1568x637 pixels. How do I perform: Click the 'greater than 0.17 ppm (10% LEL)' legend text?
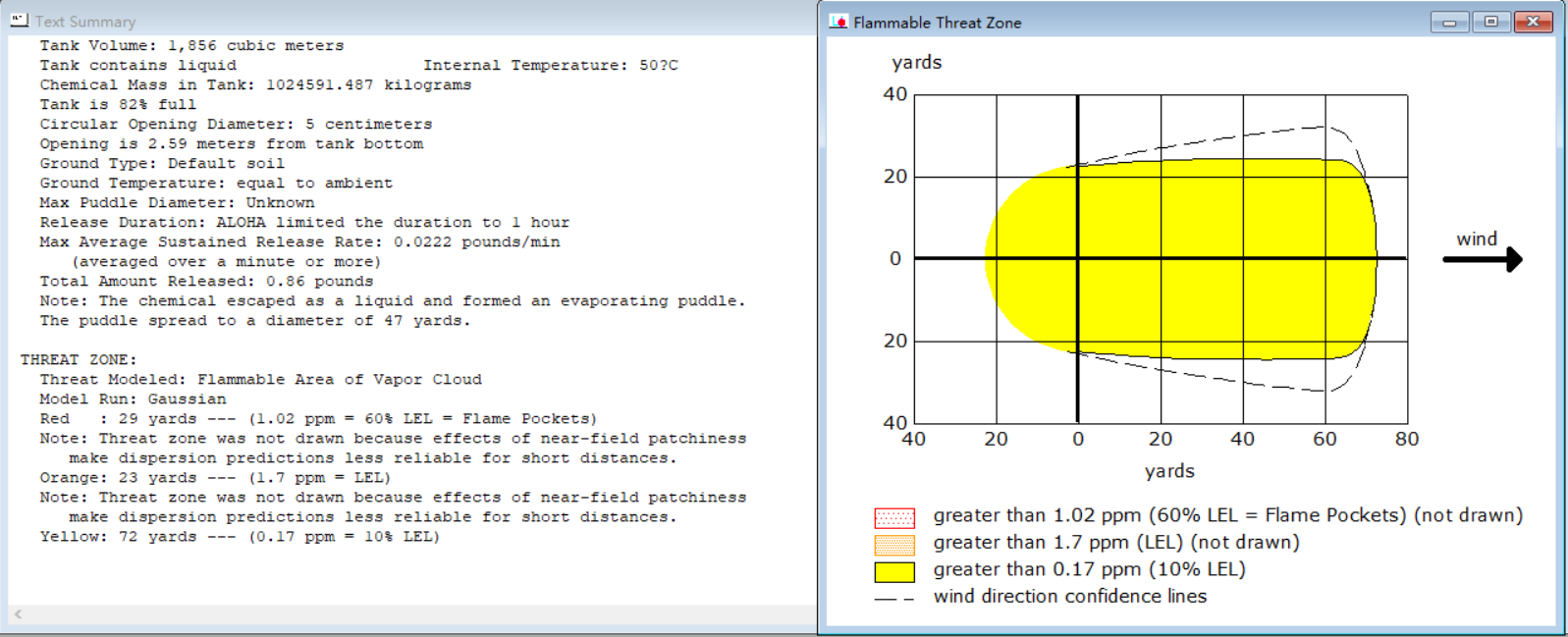coord(1089,569)
